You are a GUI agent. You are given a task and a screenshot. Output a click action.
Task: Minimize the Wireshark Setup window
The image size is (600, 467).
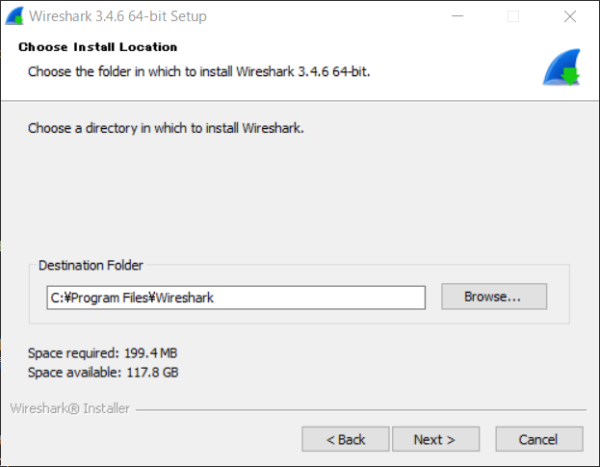tap(457, 16)
